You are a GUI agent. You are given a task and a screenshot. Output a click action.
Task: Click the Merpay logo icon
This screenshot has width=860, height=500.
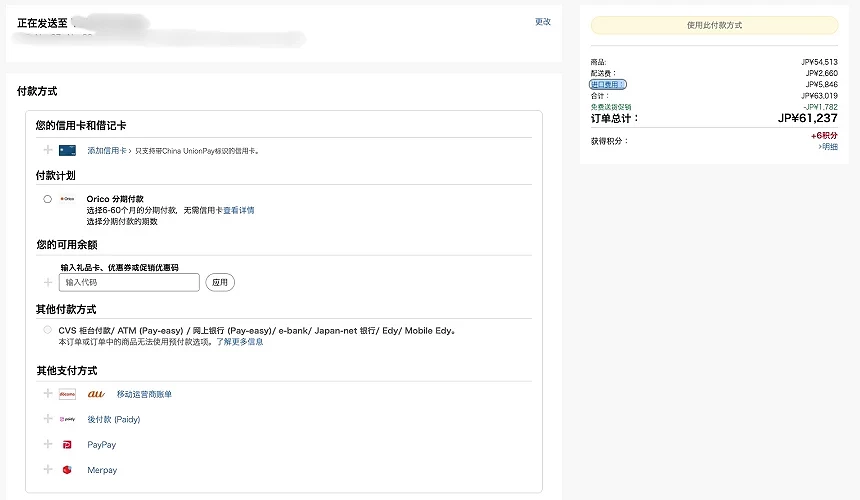(x=67, y=470)
